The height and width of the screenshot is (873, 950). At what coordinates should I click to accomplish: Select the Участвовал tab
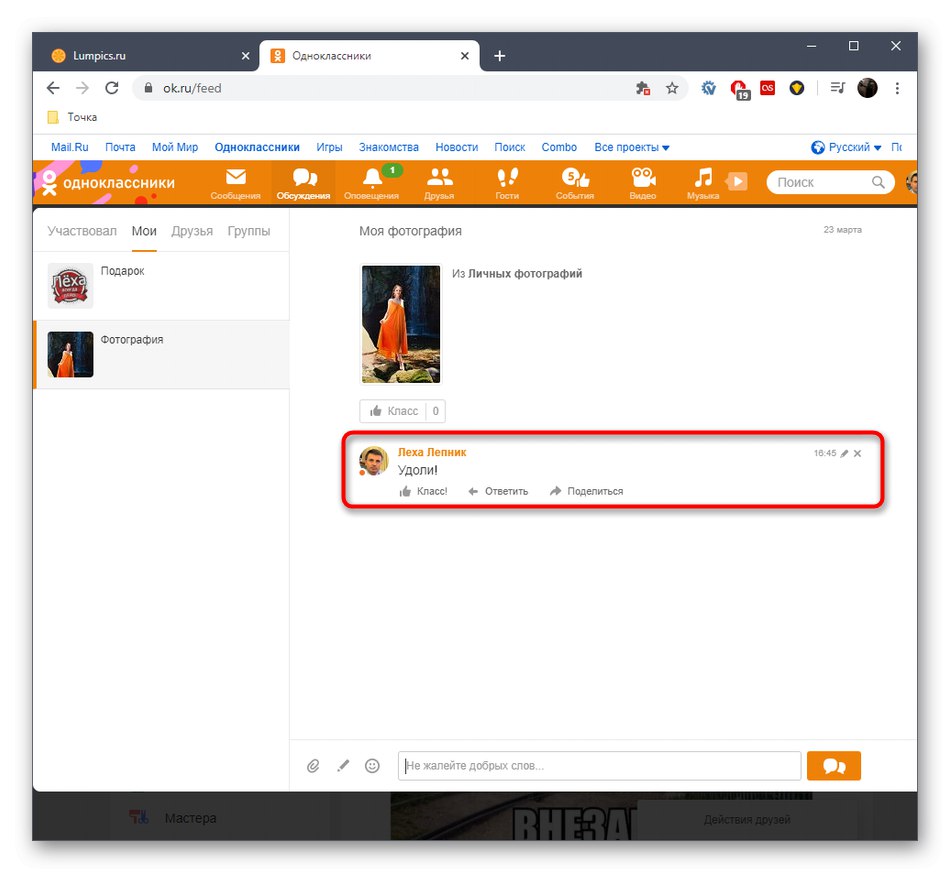(x=81, y=230)
